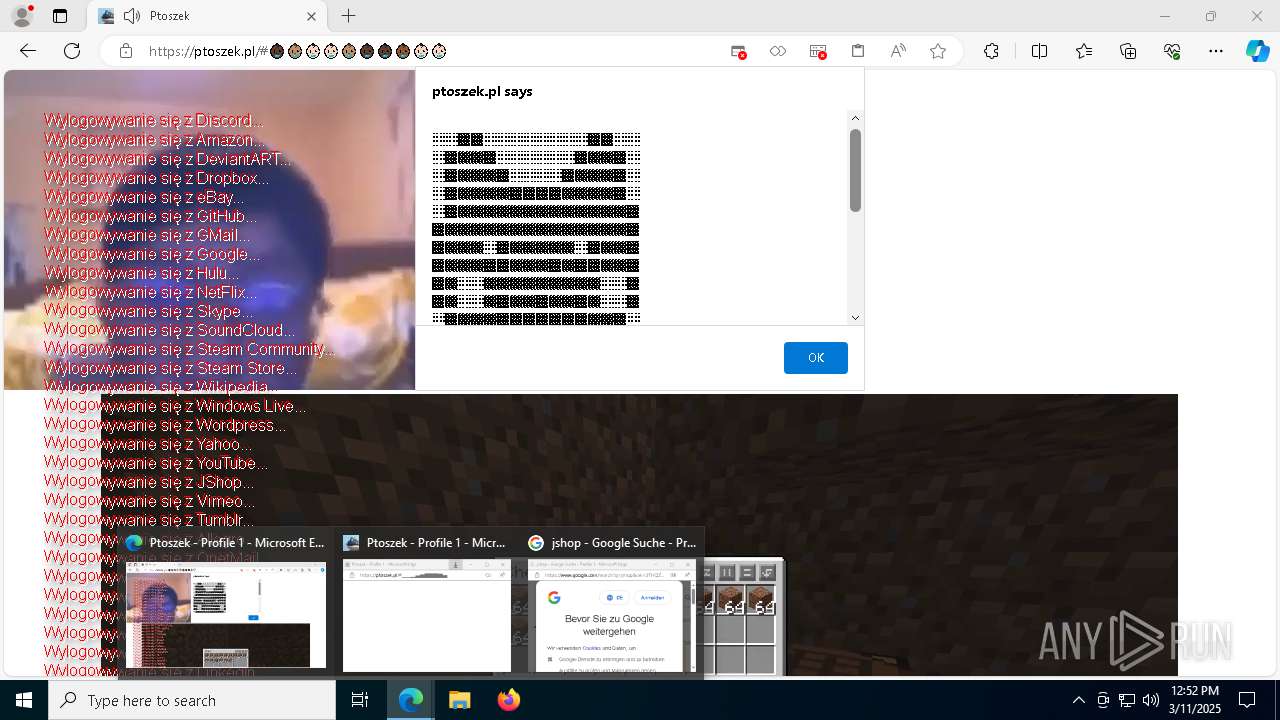
Task: Click the taskbar search box
Action: 192,700
